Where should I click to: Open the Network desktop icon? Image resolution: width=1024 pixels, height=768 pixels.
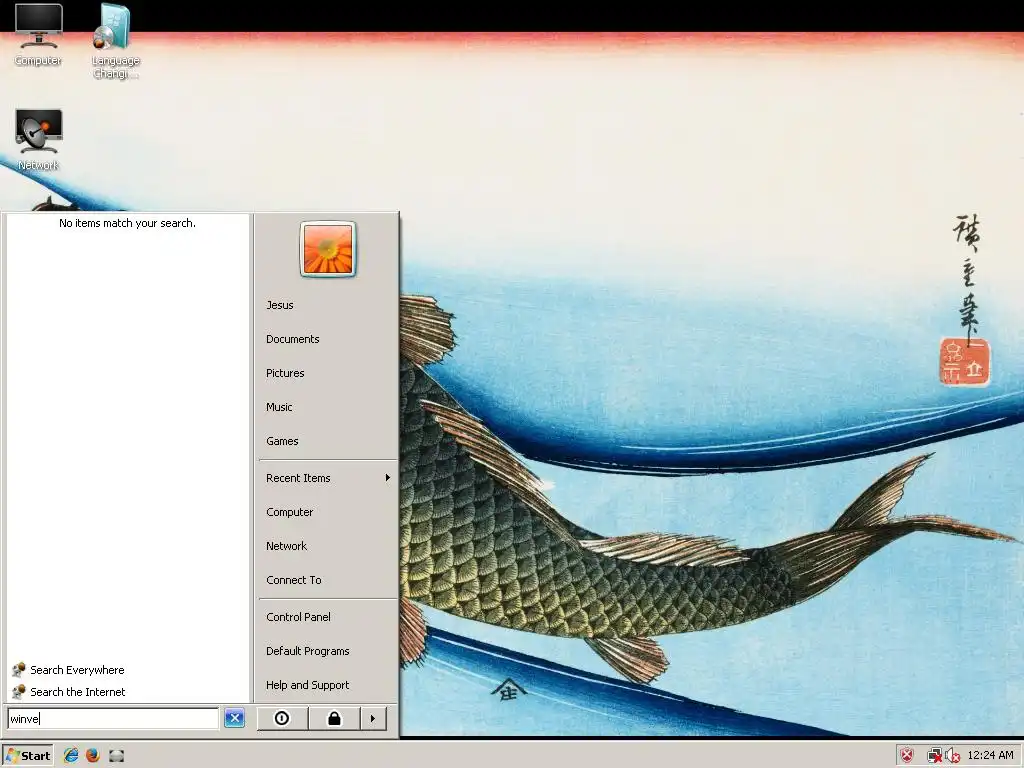click(x=39, y=140)
